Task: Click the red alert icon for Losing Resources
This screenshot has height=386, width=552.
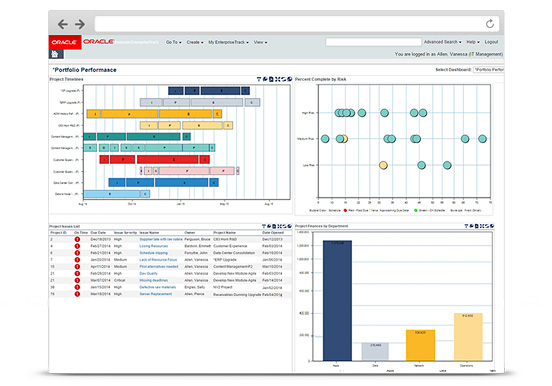Action: 77,246
